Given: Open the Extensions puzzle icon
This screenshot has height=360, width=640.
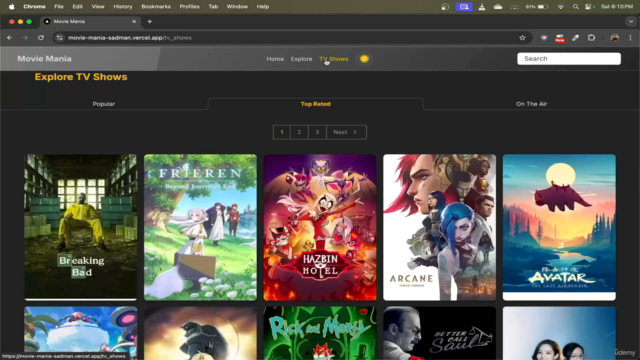Looking at the screenshot, I should [x=591, y=38].
